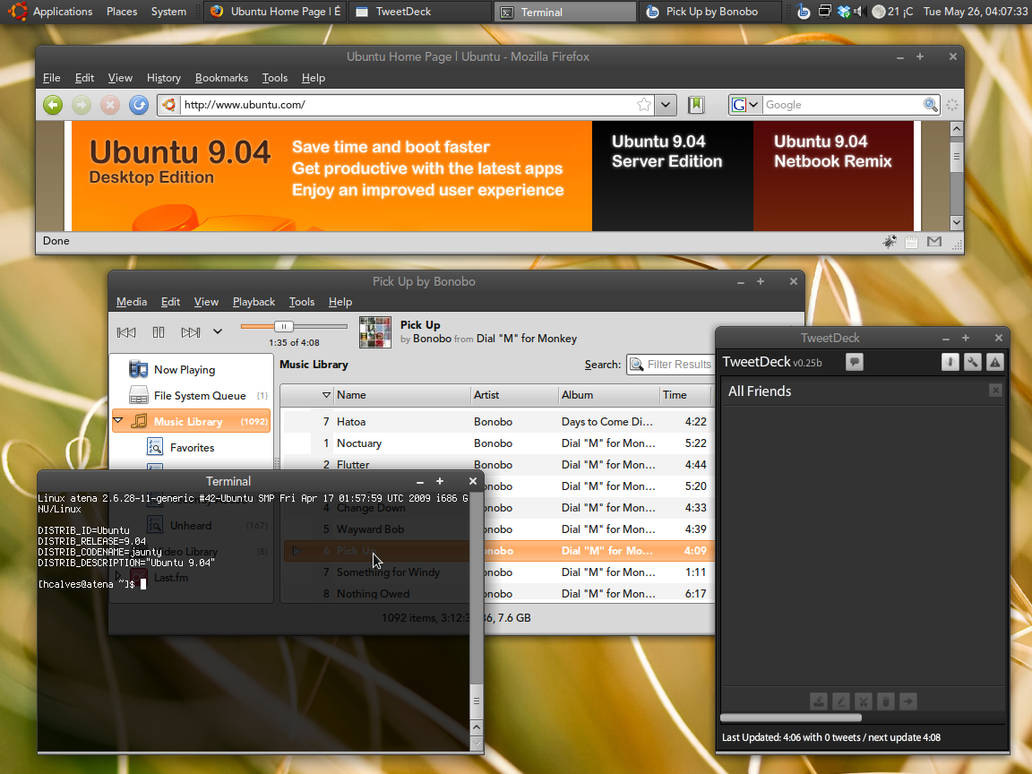Open the Firefox History menu
Viewport: 1032px width, 774px height.
click(x=163, y=78)
